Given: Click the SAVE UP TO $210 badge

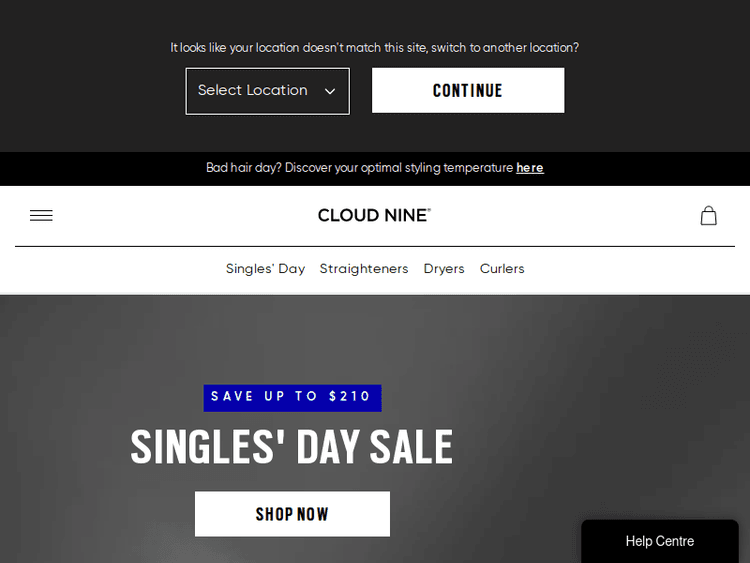Looking at the screenshot, I should (x=292, y=397).
